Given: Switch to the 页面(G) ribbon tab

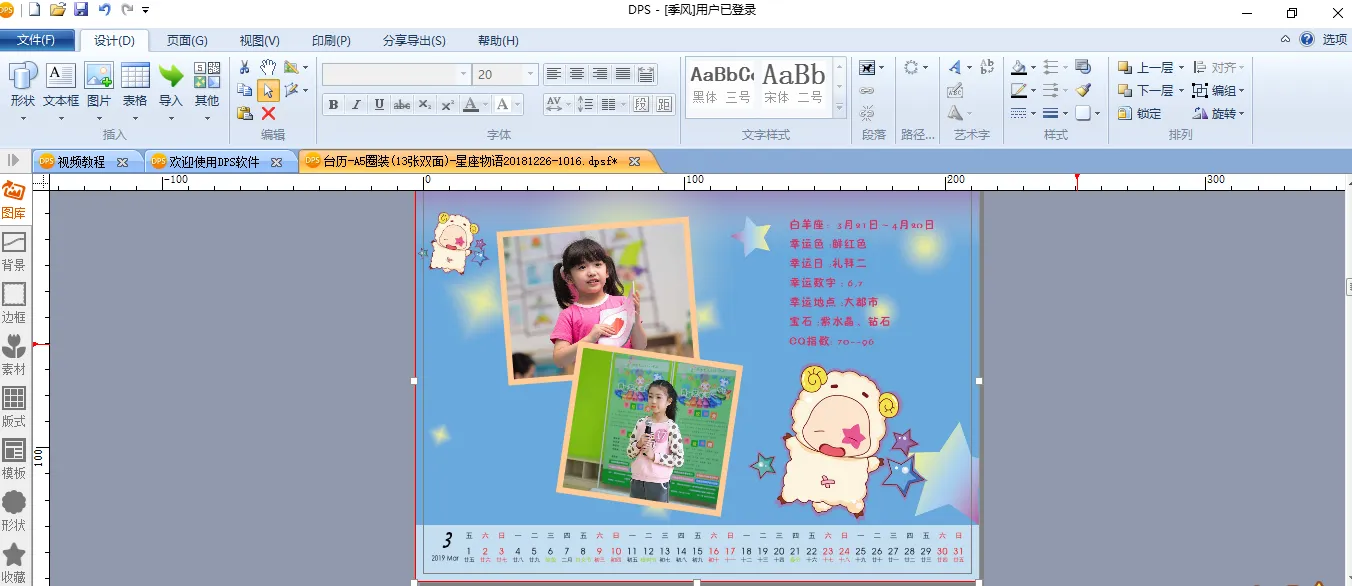Looking at the screenshot, I should point(187,41).
